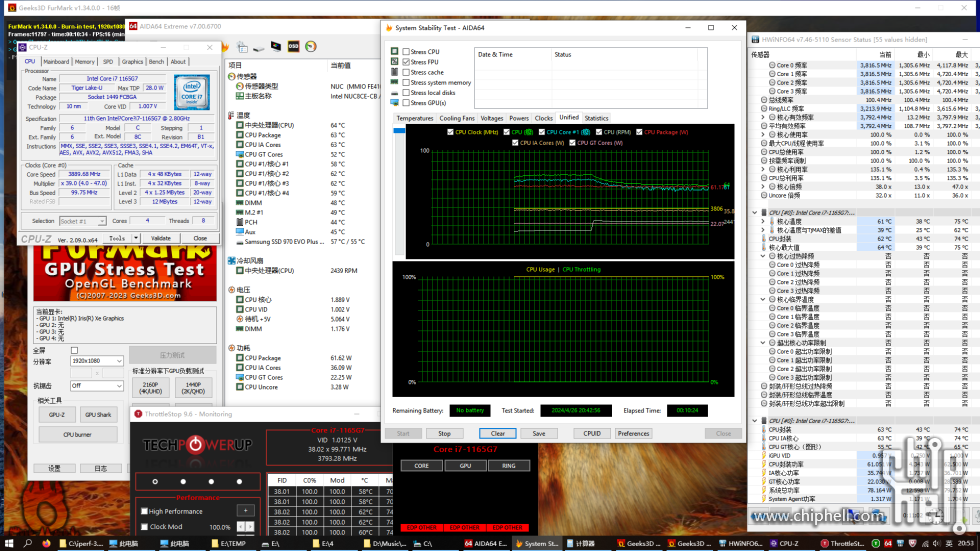Enable the Stress cache checkbox
Image resolution: width=980 pixels, height=551 pixels.
(406, 72)
